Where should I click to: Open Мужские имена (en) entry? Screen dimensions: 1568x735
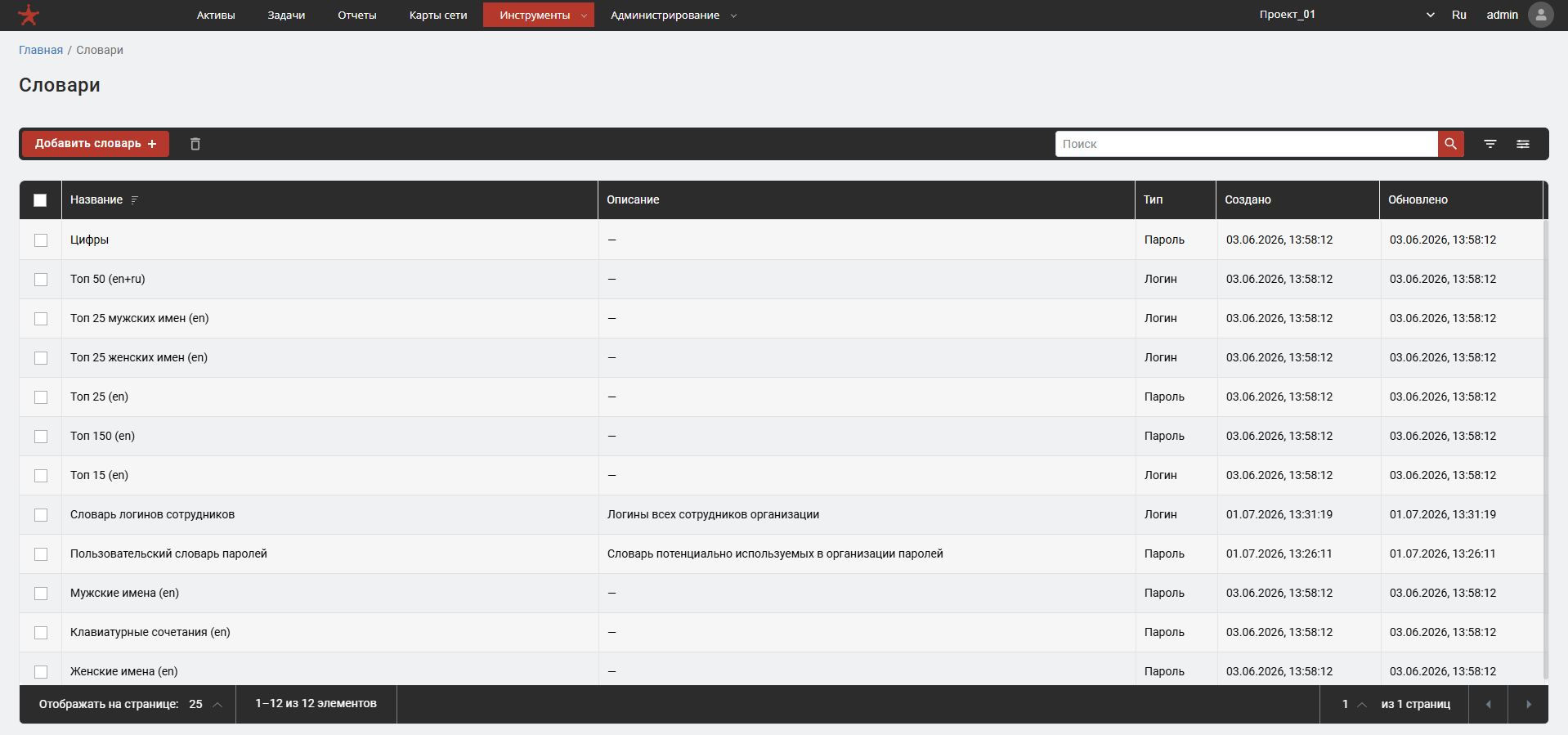[x=124, y=593]
